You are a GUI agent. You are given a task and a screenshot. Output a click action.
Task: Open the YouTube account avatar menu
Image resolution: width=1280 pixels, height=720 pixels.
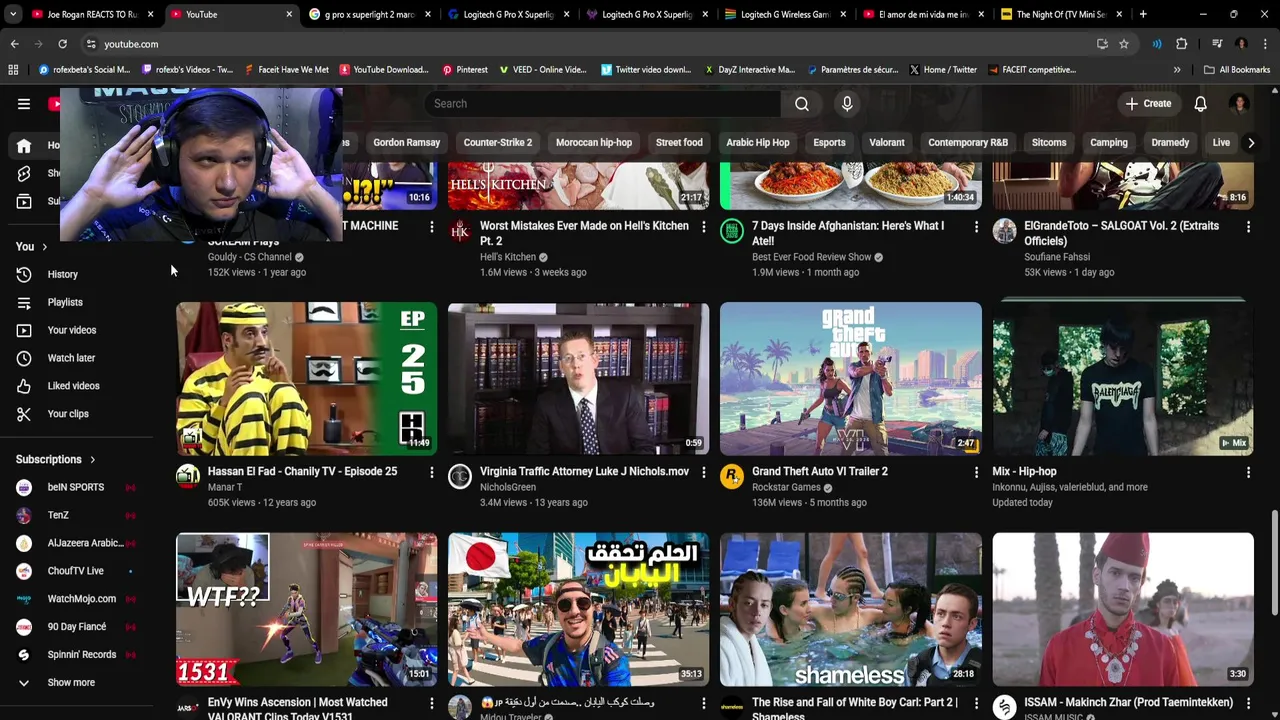[x=1239, y=104]
